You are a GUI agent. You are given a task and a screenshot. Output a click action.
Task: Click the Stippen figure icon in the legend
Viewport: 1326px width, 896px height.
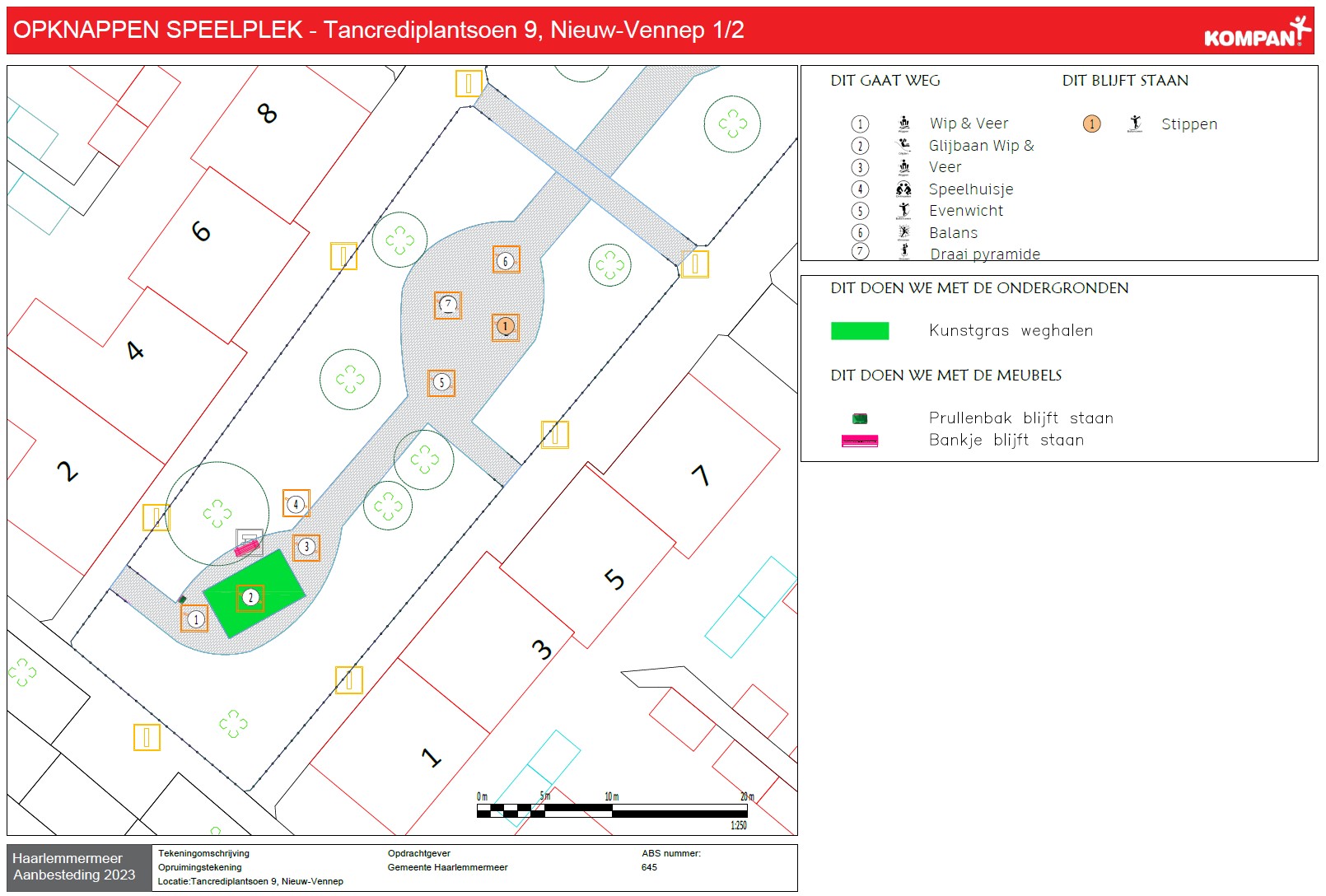(1135, 124)
